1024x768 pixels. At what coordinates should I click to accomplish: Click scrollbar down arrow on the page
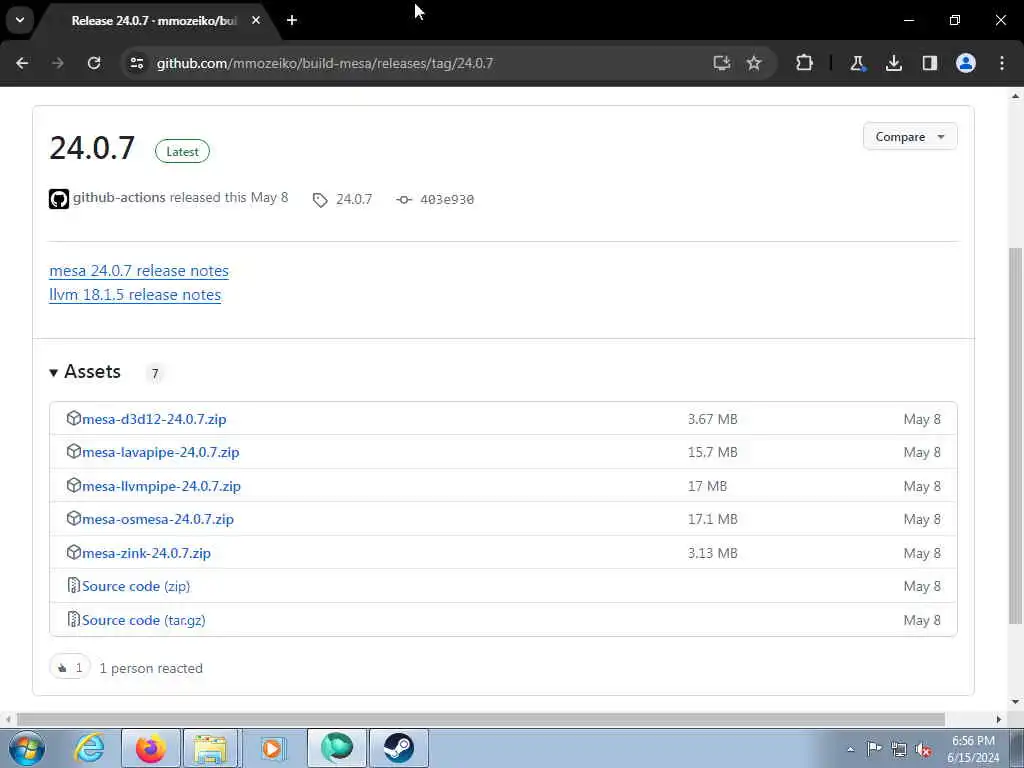(x=1016, y=703)
